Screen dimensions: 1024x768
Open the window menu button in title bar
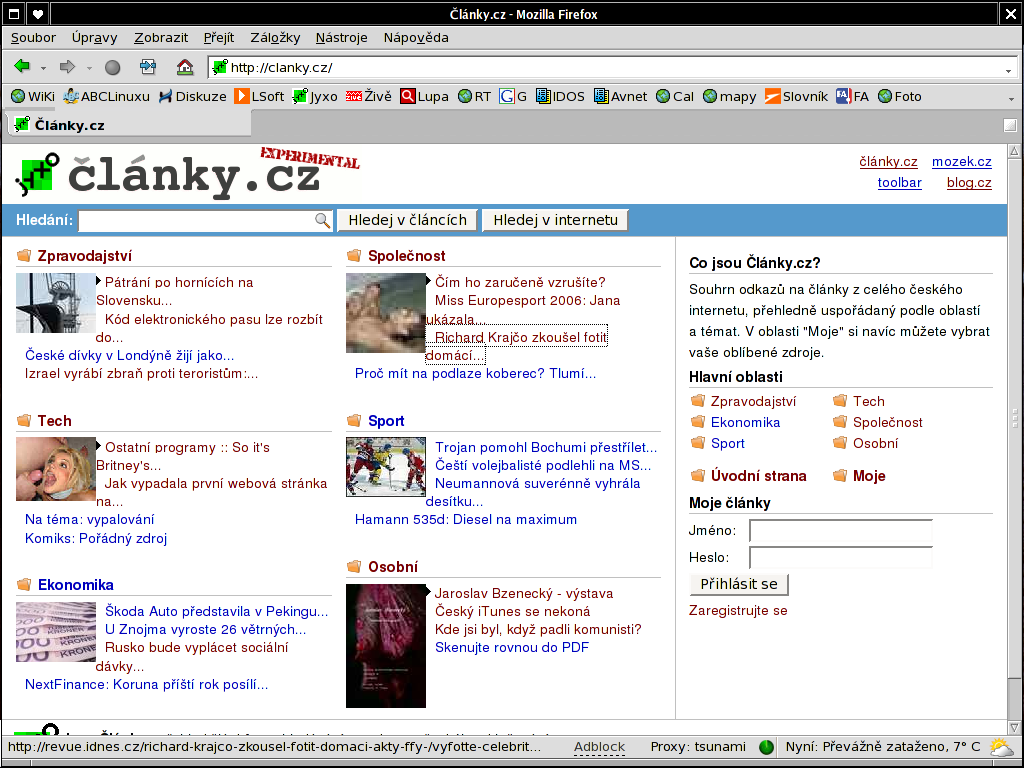[13, 14]
